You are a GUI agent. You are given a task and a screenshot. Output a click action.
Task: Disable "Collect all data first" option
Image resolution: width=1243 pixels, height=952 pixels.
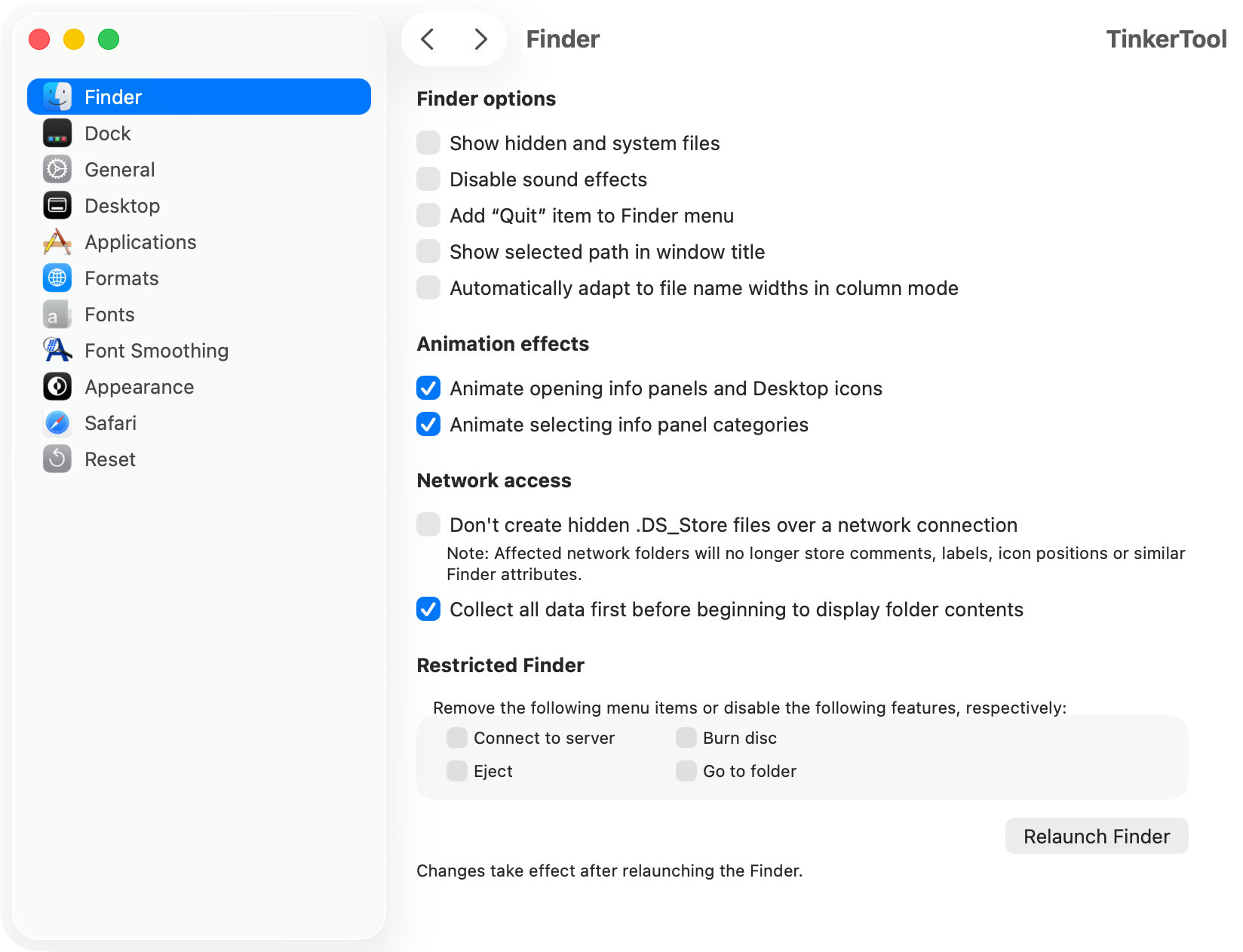click(428, 610)
